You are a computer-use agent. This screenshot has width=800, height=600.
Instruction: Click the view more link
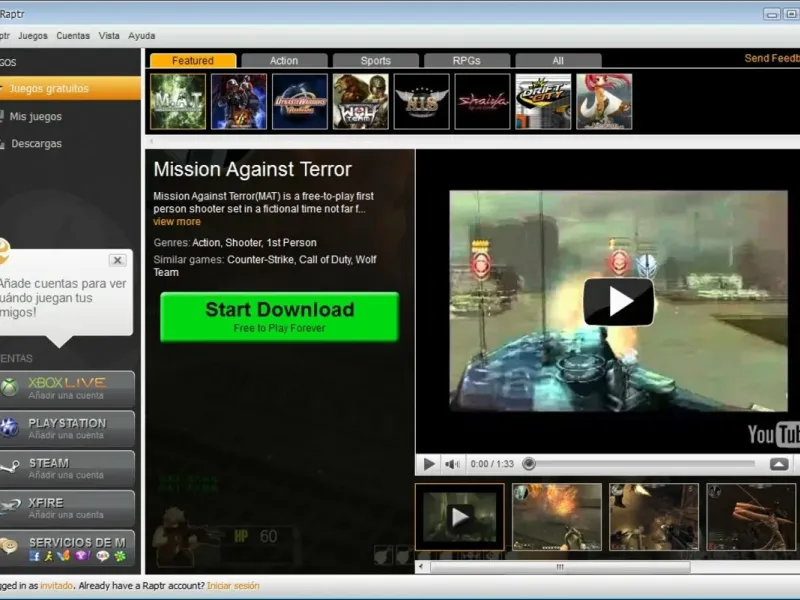[x=177, y=221]
